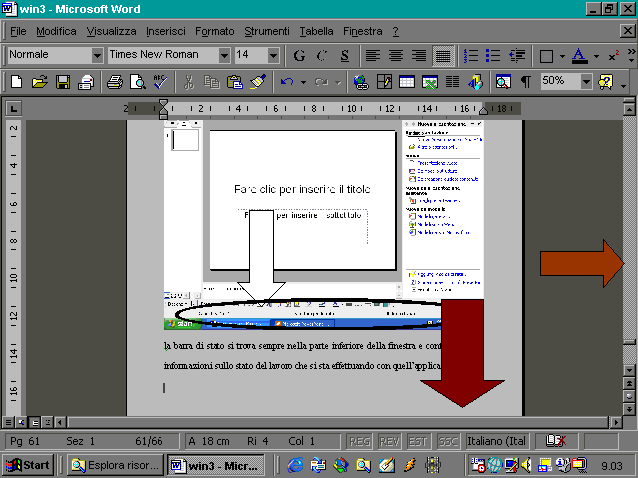The width and height of the screenshot is (638, 478).
Task: Apply numbered list formatting
Action: pos(470,55)
